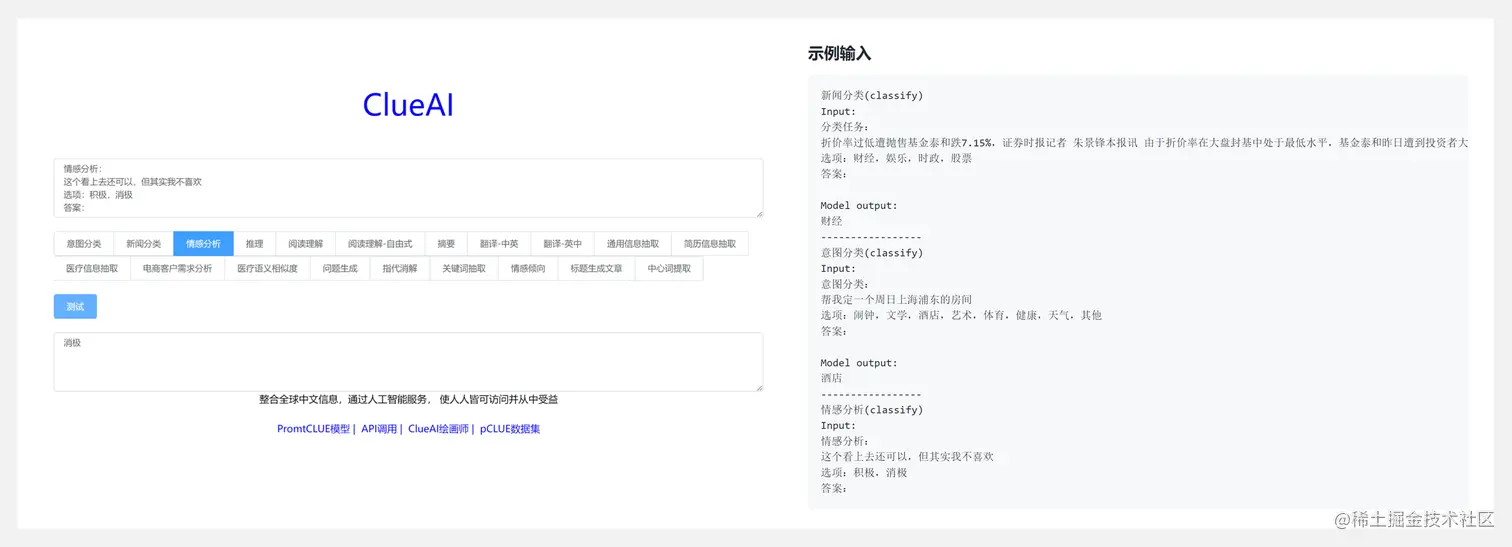Image resolution: width=1512 pixels, height=547 pixels.
Task: Visit the ClueAI绘画师 link
Action: [438, 429]
